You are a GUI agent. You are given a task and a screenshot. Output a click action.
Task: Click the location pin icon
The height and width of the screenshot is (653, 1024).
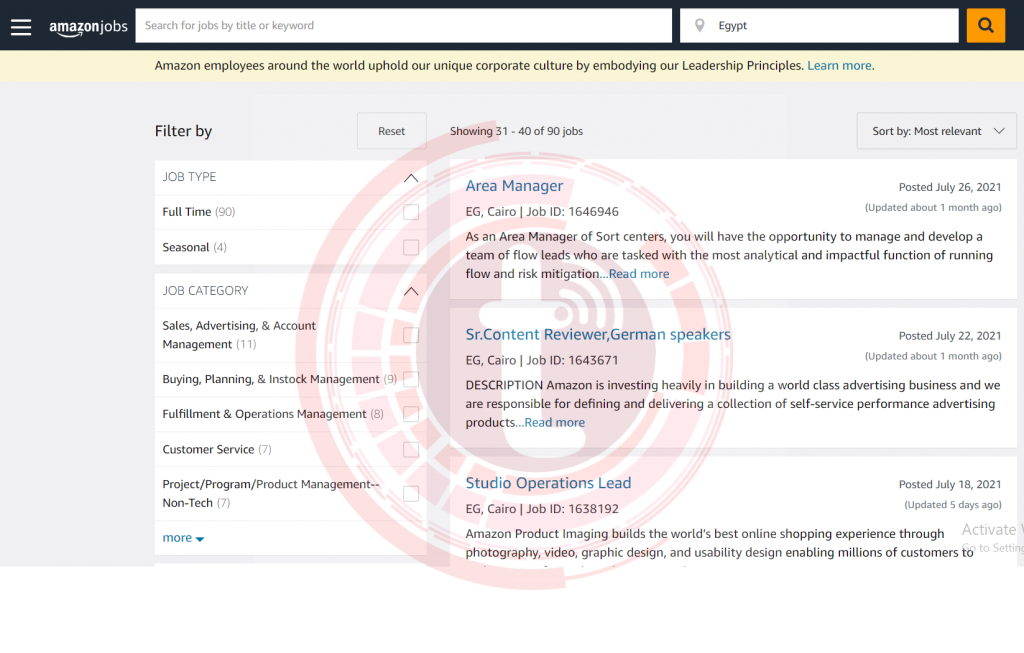tap(699, 25)
